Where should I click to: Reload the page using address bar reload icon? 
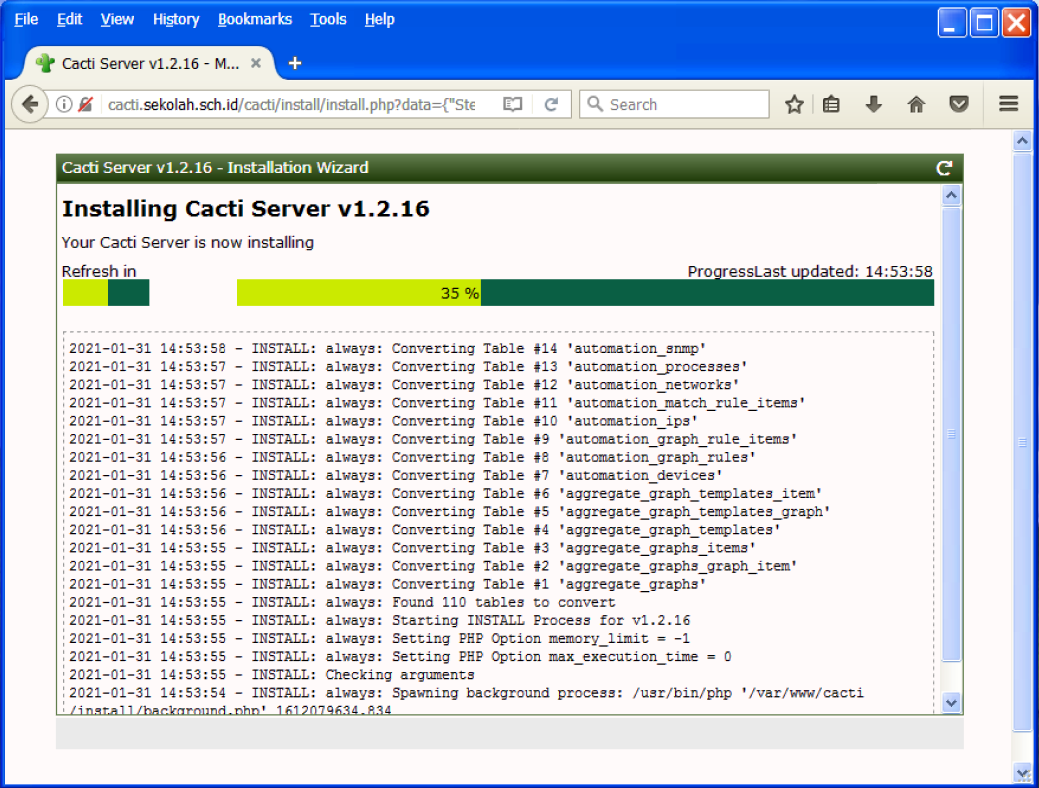tap(551, 104)
